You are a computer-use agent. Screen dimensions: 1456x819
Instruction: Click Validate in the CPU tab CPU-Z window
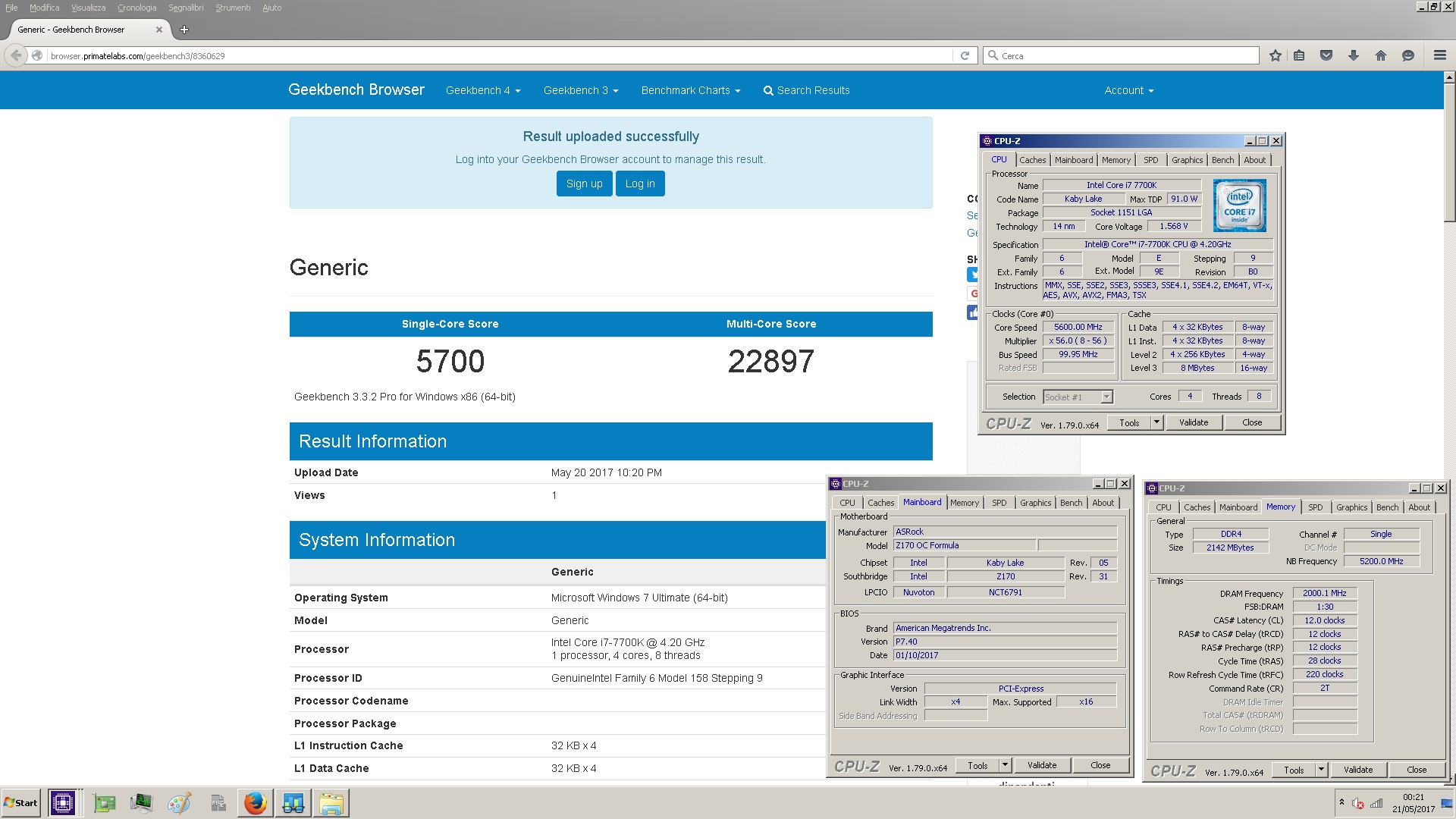pos(1194,422)
